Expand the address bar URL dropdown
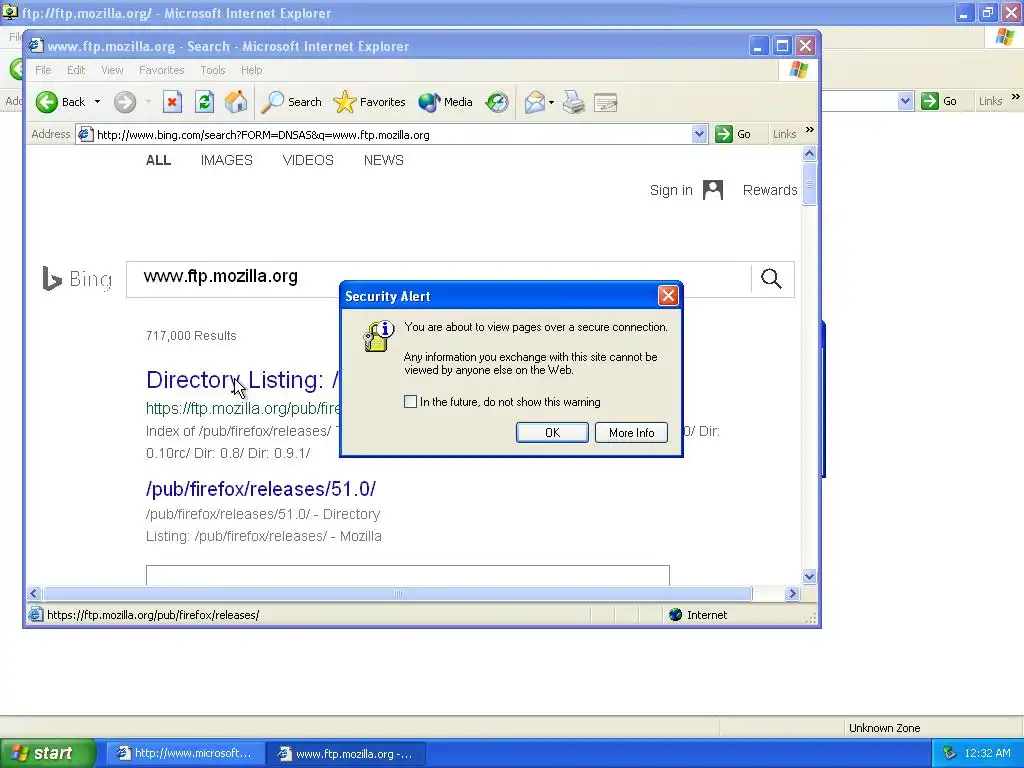 point(699,135)
